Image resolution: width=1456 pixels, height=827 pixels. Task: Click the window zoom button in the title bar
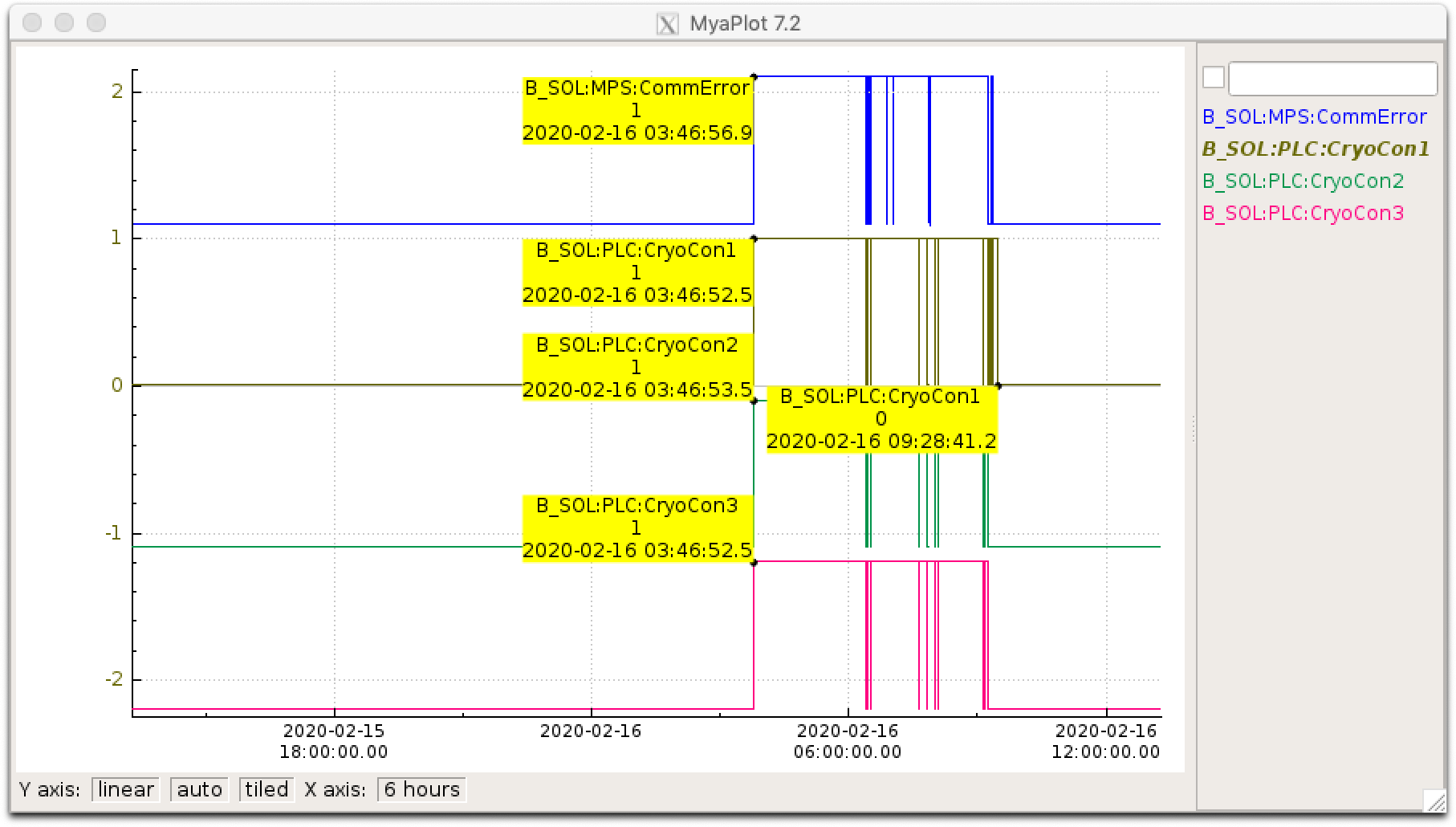pyautogui.click(x=96, y=23)
